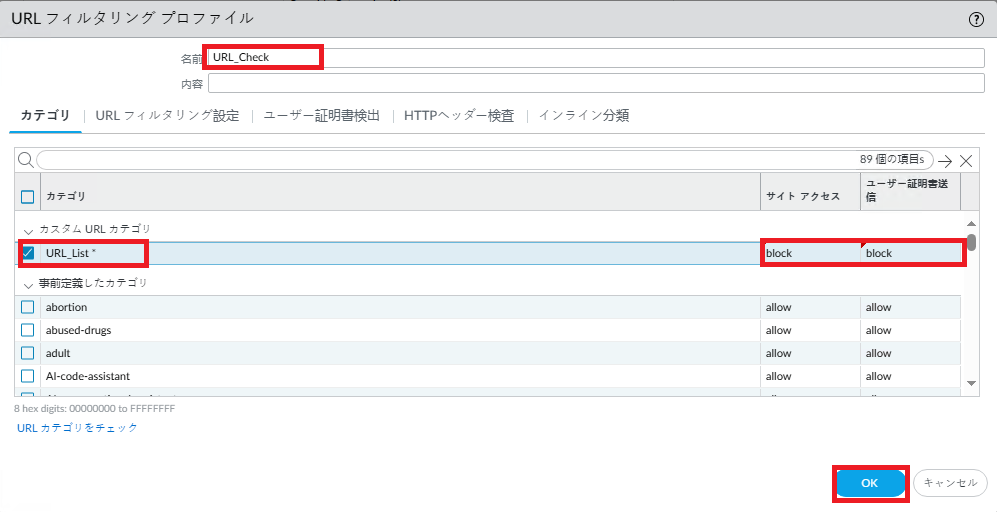Check the abortion category checkbox
997x512 pixels.
[28, 307]
